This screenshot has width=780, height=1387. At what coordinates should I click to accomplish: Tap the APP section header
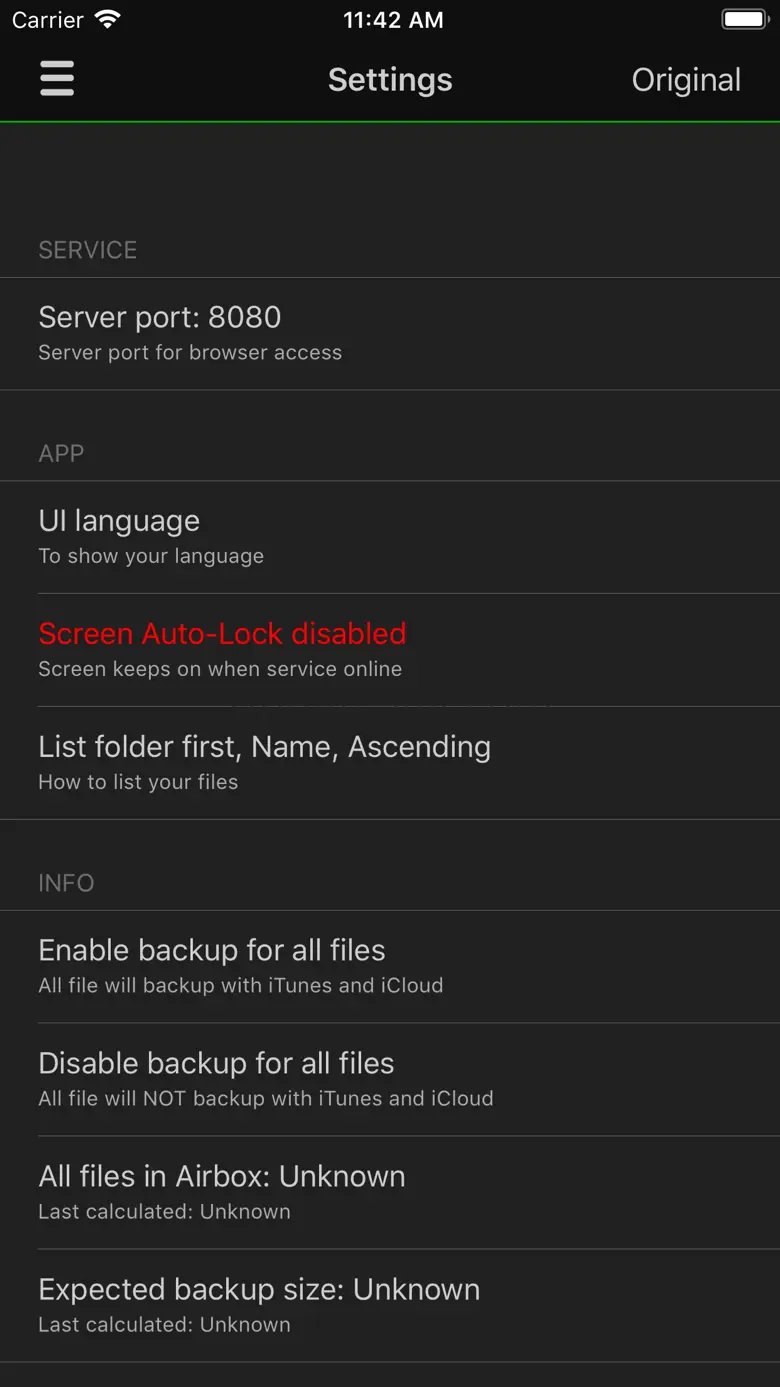[x=61, y=454]
